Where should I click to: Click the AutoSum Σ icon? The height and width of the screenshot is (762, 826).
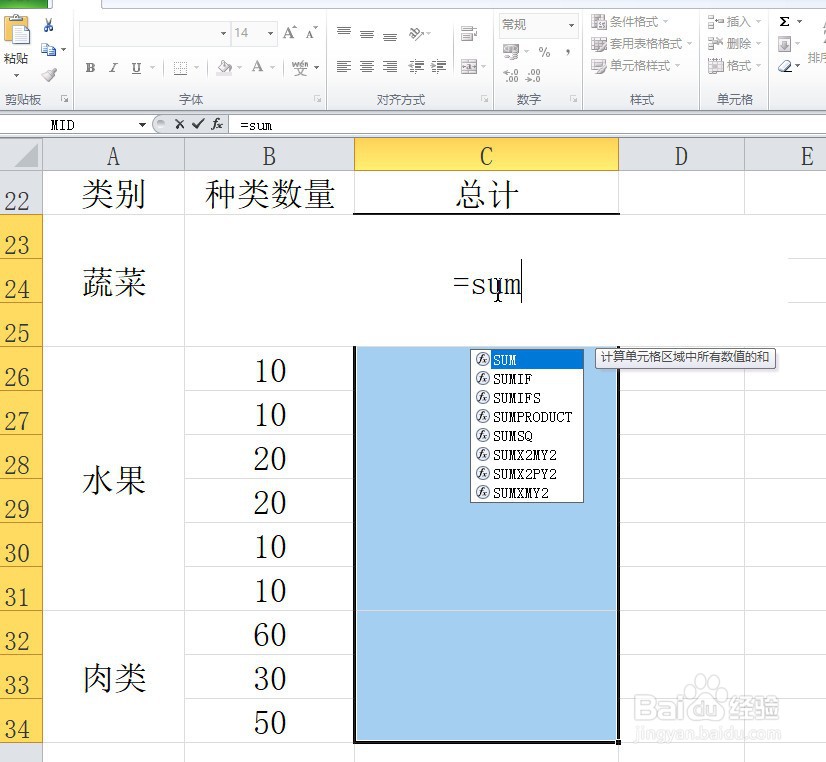point(784,22)
